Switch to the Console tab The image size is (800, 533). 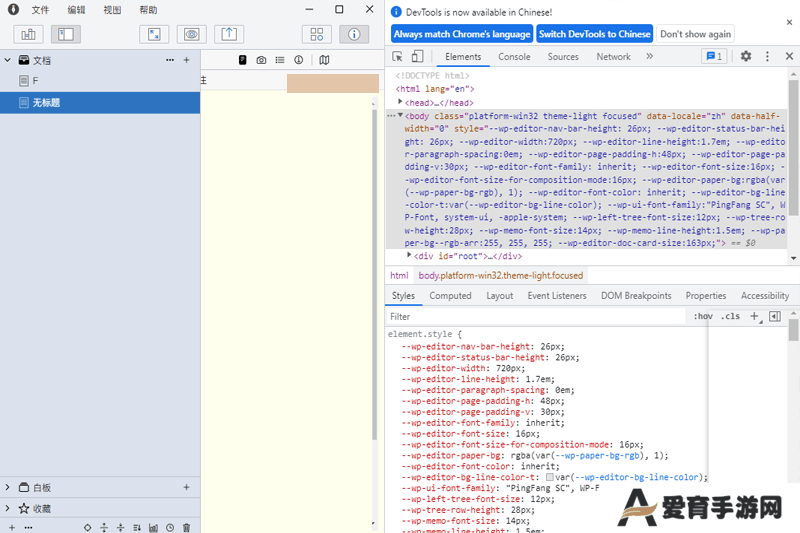(x=514, y=57)
